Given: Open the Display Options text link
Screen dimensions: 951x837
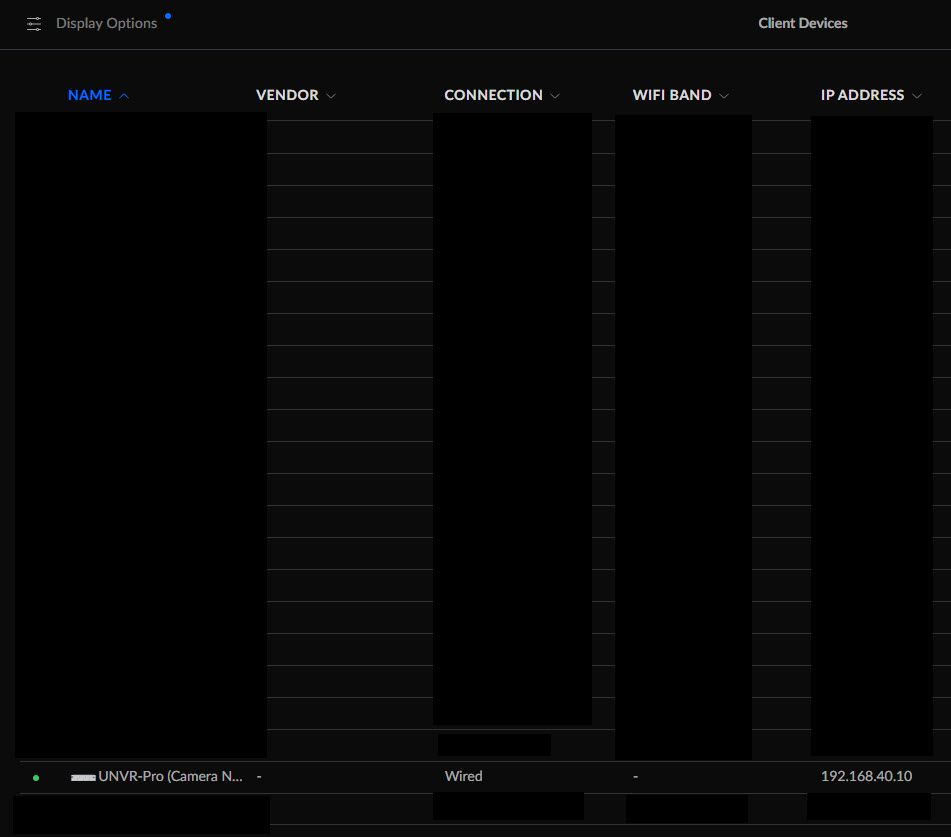Looking at the screenshot, I should point(106,23).
